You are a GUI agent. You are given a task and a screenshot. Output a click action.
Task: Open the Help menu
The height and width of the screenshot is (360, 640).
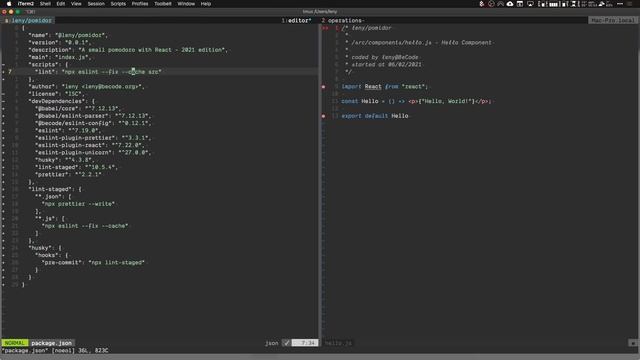point(206,4)
